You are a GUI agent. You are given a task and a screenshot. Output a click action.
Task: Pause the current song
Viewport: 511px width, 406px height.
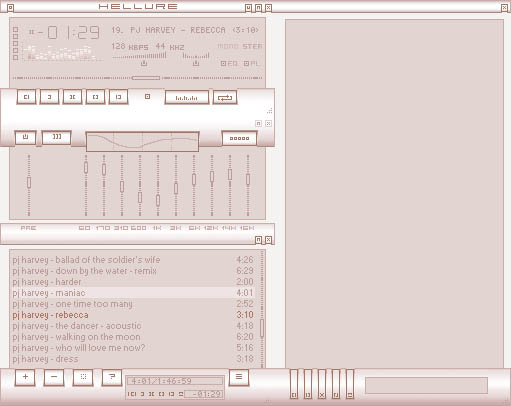click(x=72, y=97)
